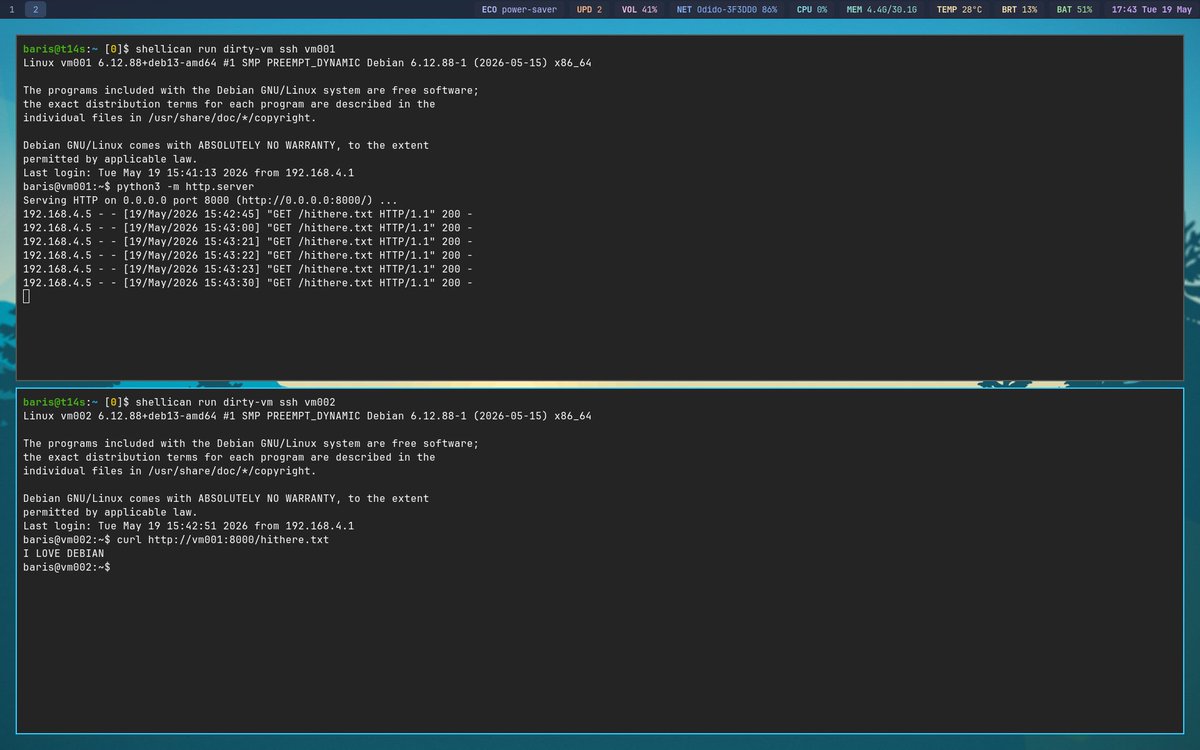Click the MEM 4.4G/30.1G memory entry

[882, 9]
